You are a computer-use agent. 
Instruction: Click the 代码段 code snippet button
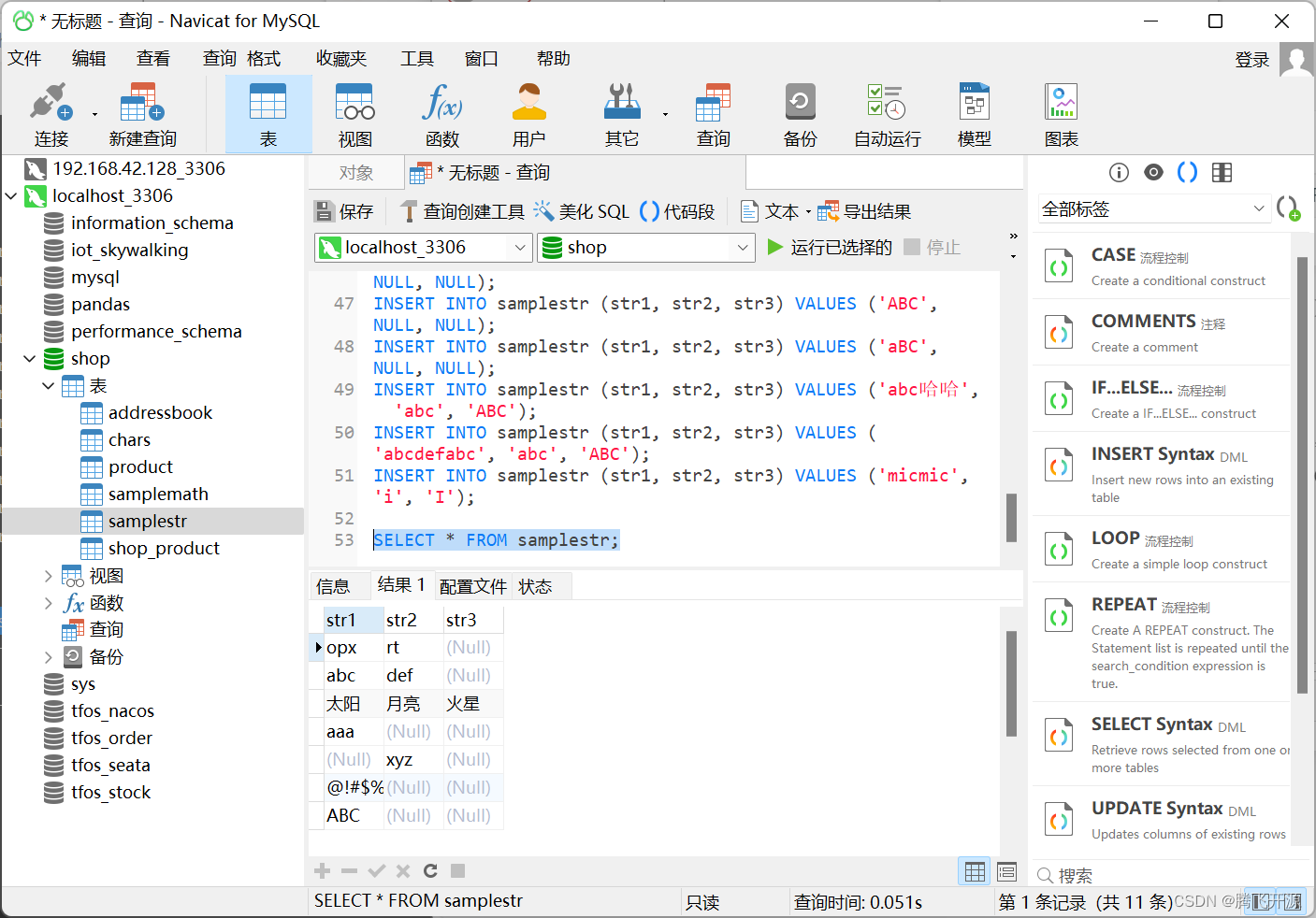pos(677,212)
